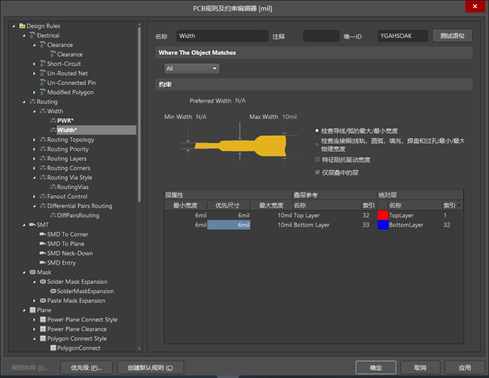Click the Electrical category icon

click(x=32, y=35)
